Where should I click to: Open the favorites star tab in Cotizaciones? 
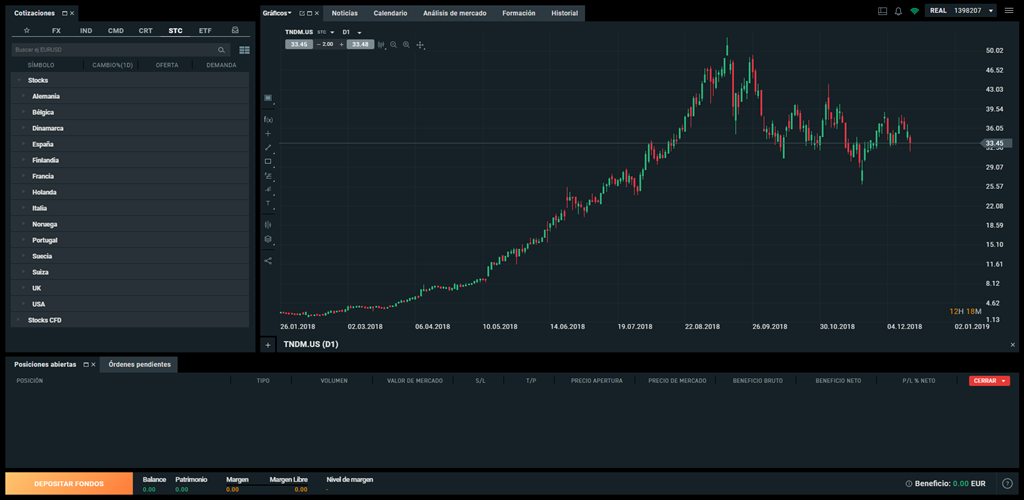point(27,30)
